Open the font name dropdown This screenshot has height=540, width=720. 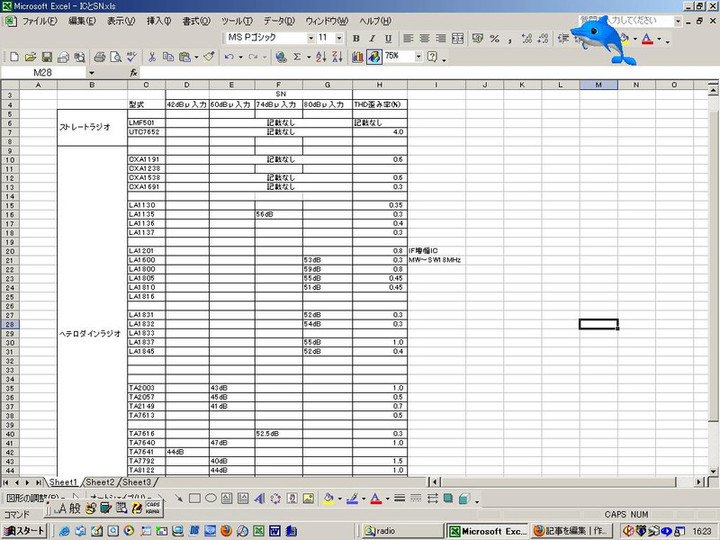pyautogui.click(x=311, y=38)
